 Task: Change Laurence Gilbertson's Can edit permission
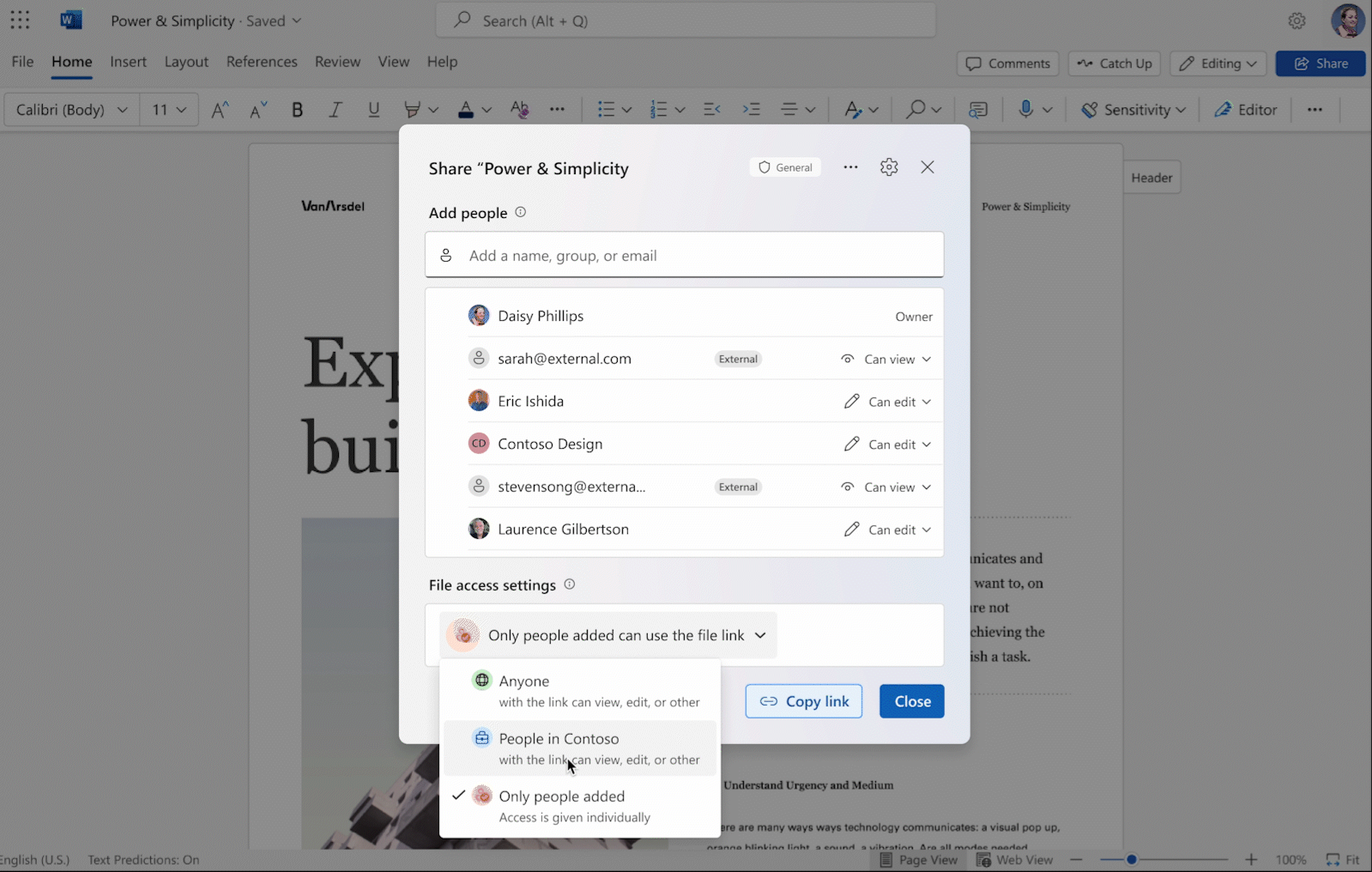887,530
